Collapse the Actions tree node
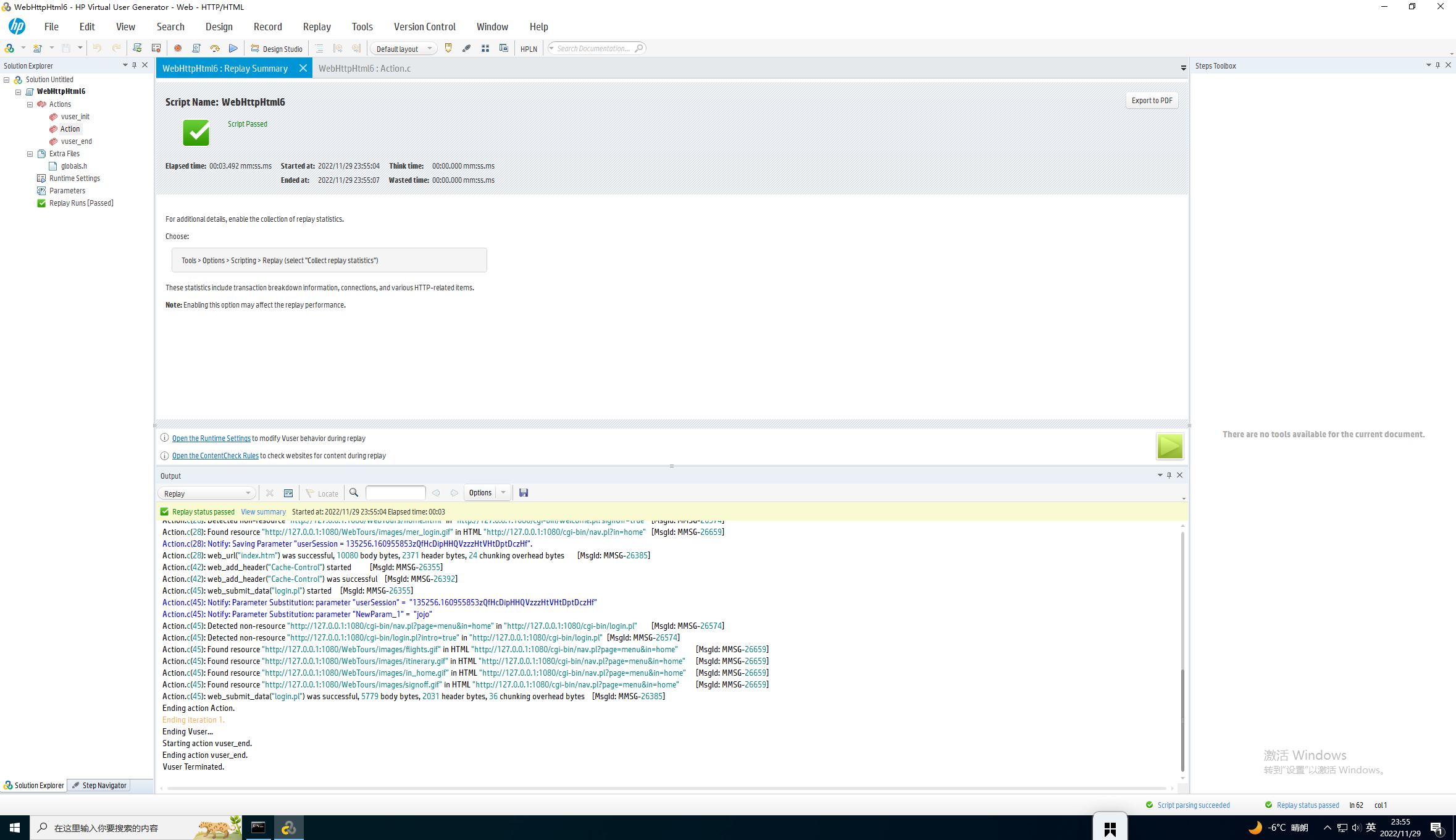The height and width of the screenshot is (840, 1456). click(x=30, y=104)
